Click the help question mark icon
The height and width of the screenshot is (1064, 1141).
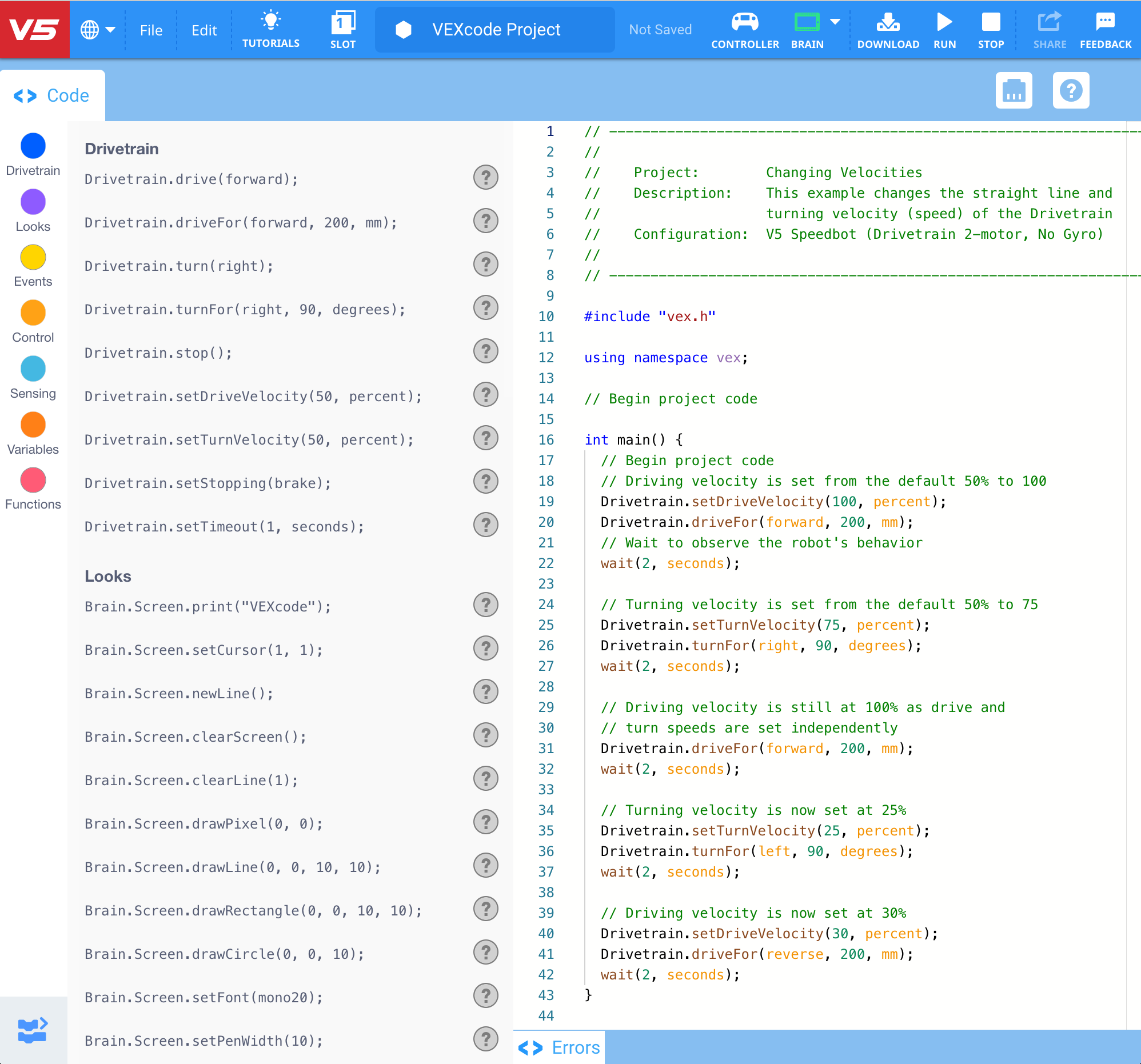coord(1071,91)
